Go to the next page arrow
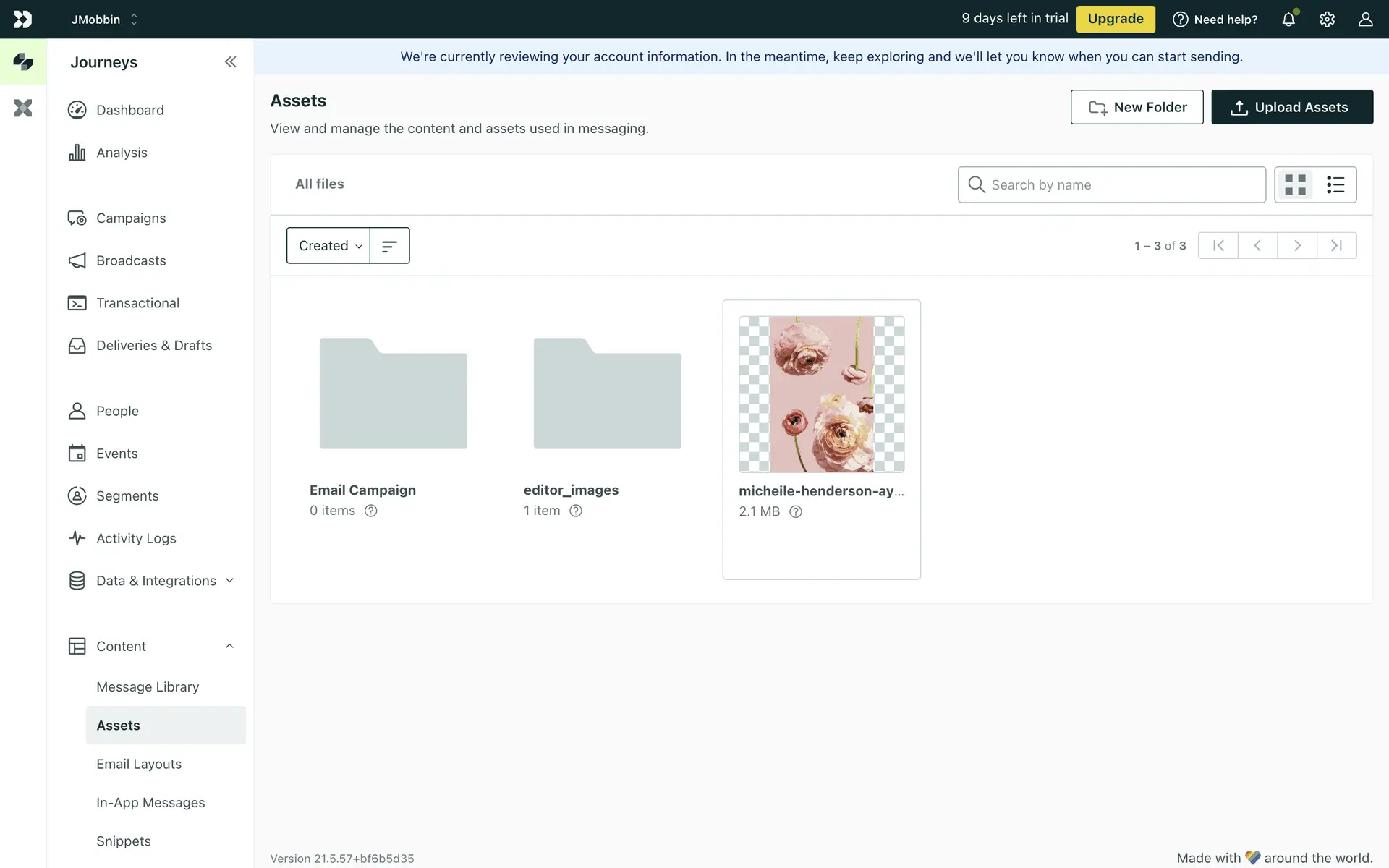1389x868 pixels. [1297, 246]
